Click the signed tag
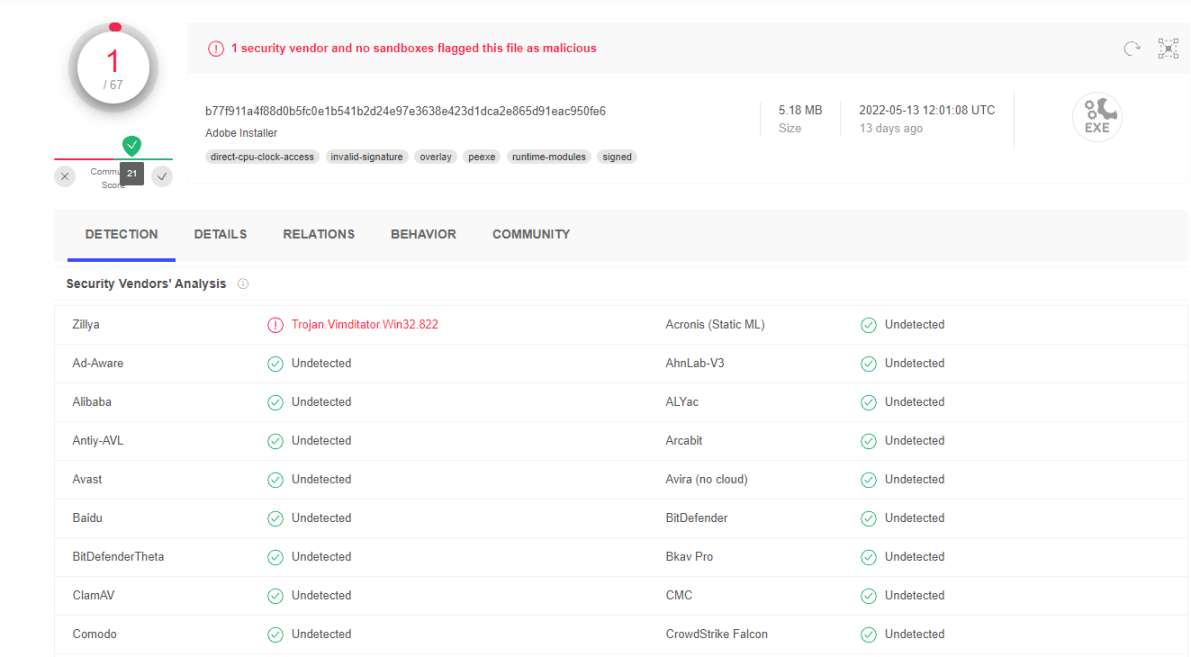 click(x=617, y=157)
